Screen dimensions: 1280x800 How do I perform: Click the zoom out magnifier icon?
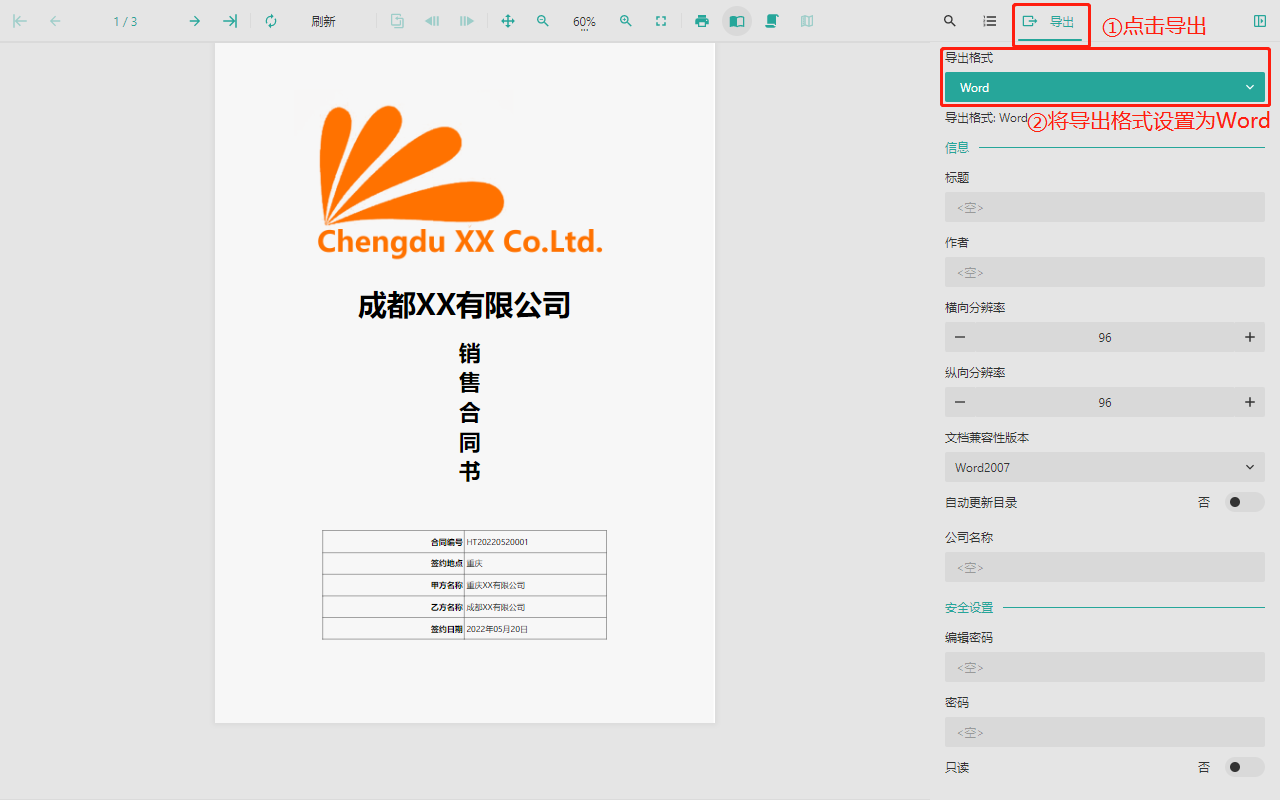(x=542, y=21)
